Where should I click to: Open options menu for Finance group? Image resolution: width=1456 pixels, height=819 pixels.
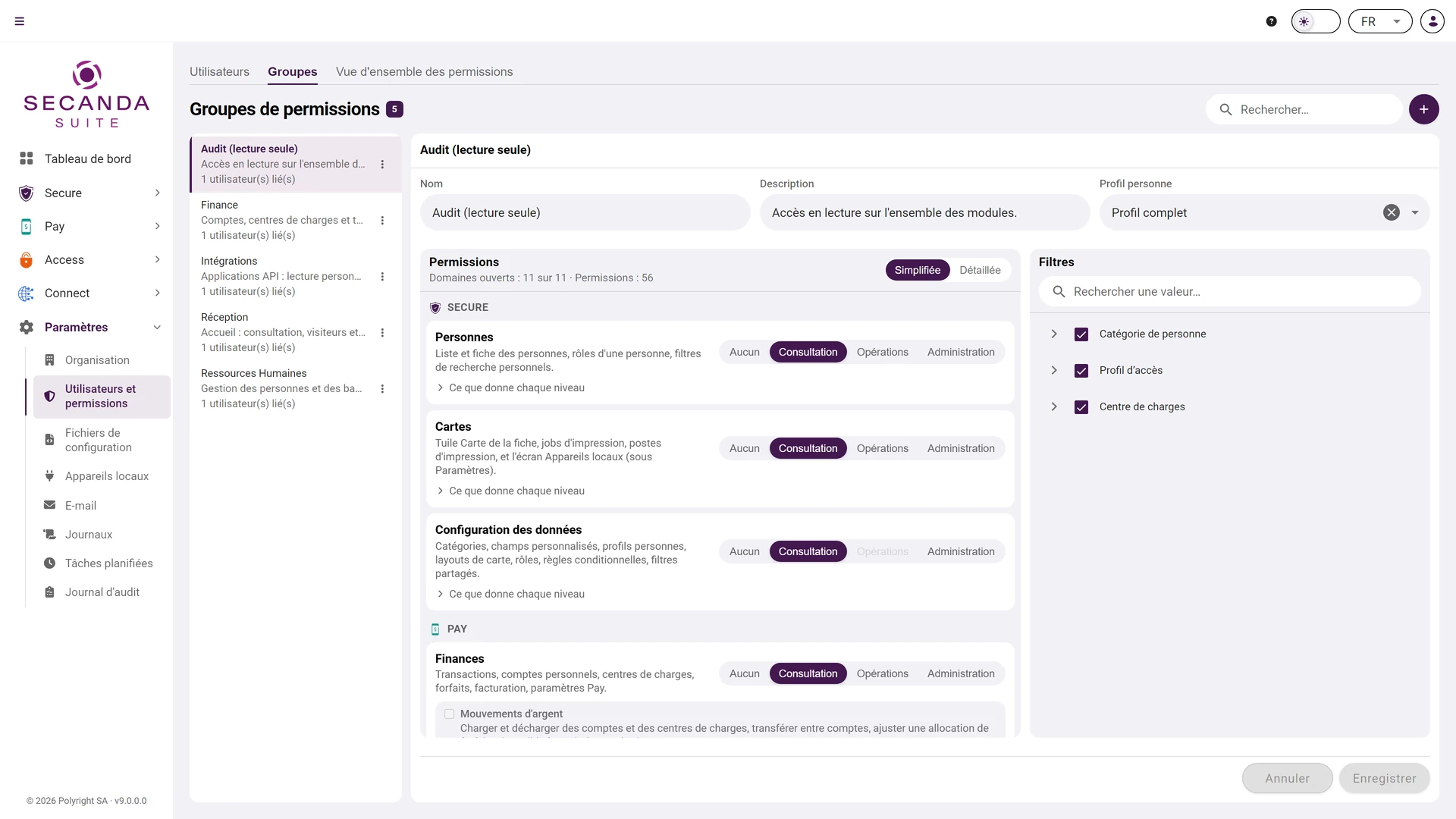tap(382, 220)
